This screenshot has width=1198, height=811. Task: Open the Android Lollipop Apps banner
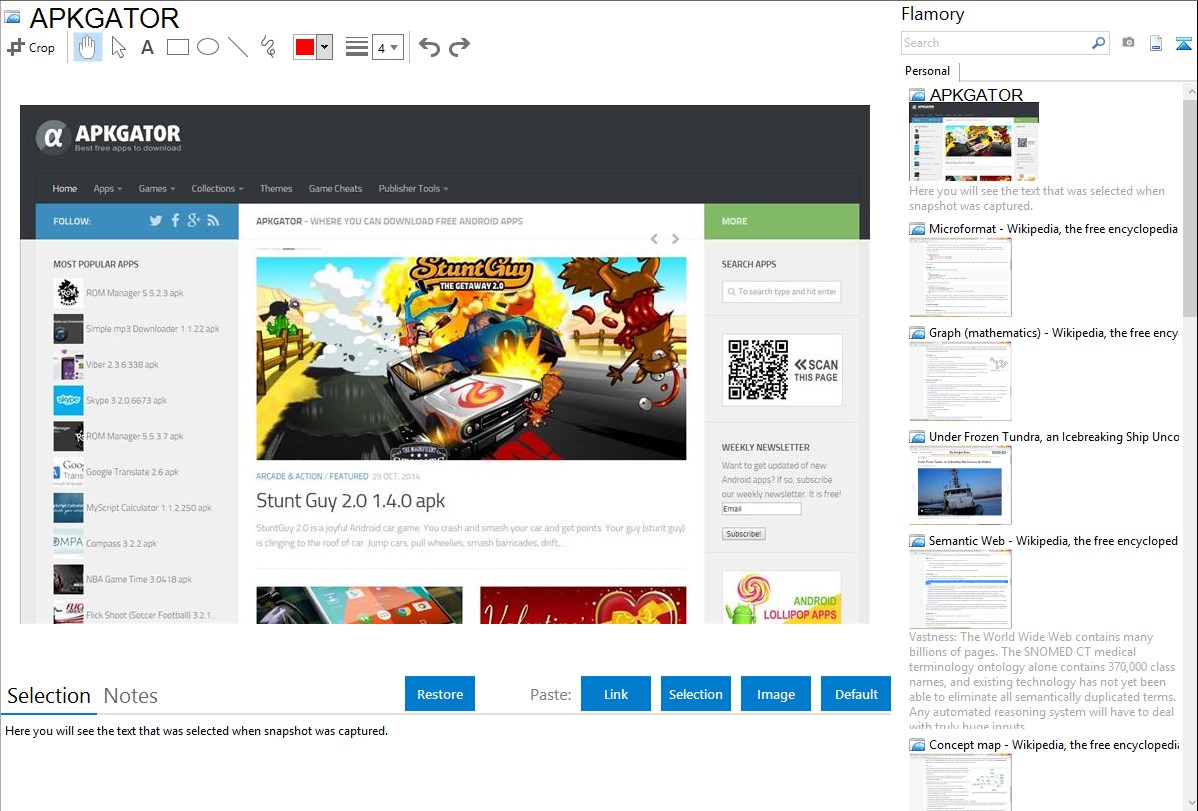coord(782,598)
